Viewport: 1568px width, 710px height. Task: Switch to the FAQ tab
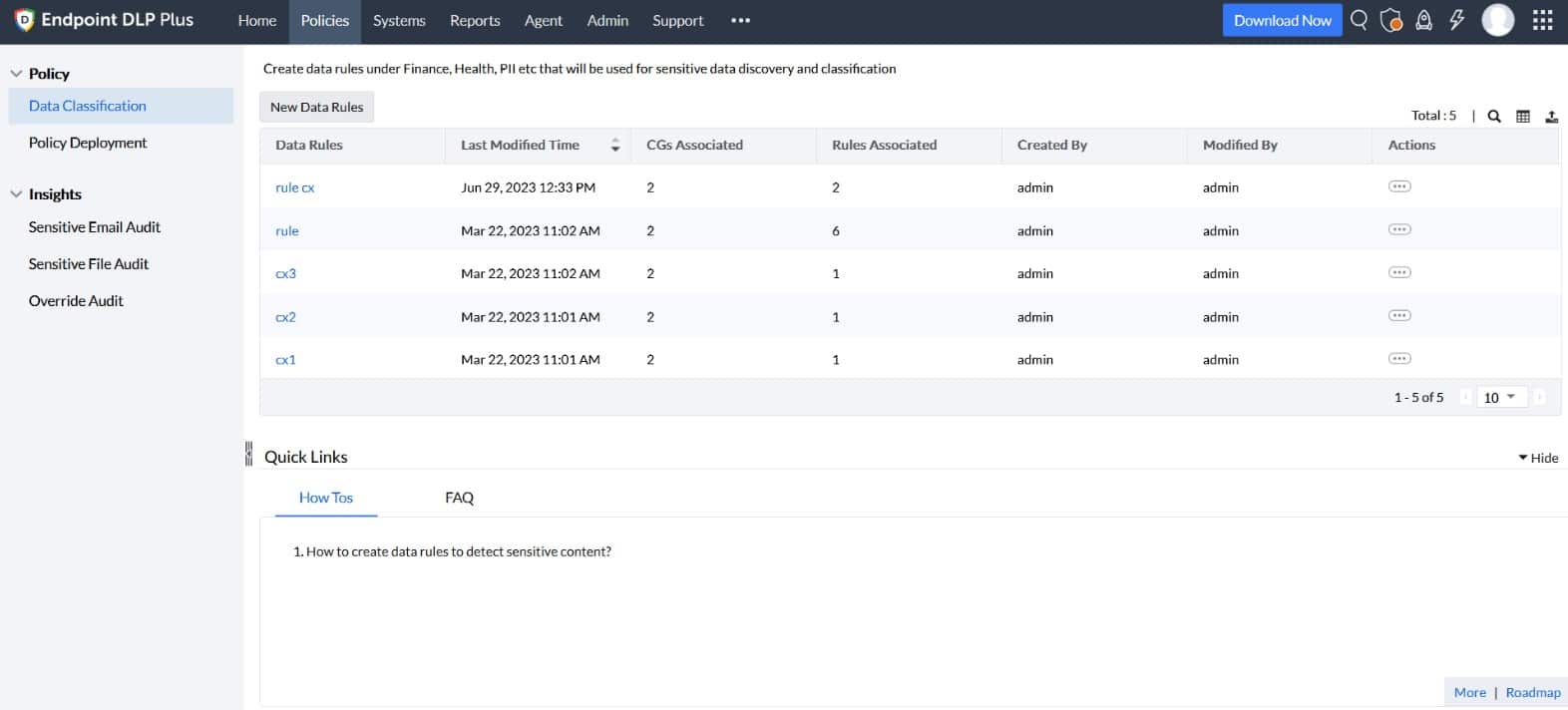click(x=459, y=498)
